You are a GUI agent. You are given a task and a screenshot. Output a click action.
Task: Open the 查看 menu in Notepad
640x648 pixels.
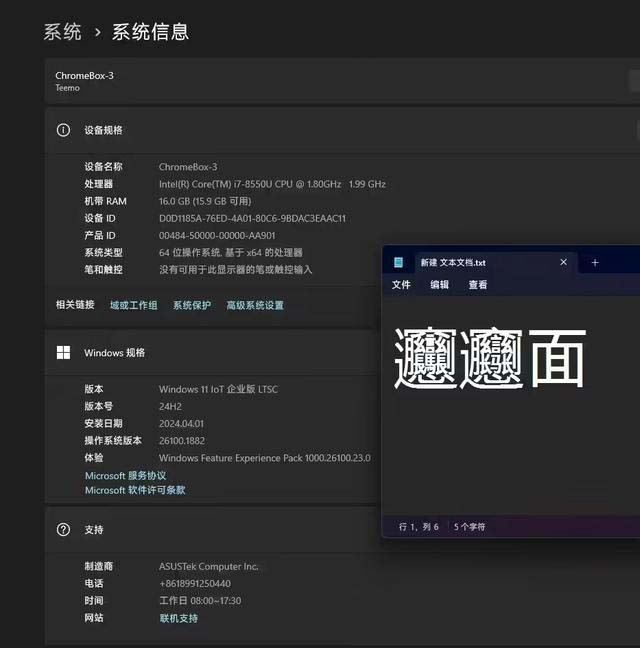(478, 285)
